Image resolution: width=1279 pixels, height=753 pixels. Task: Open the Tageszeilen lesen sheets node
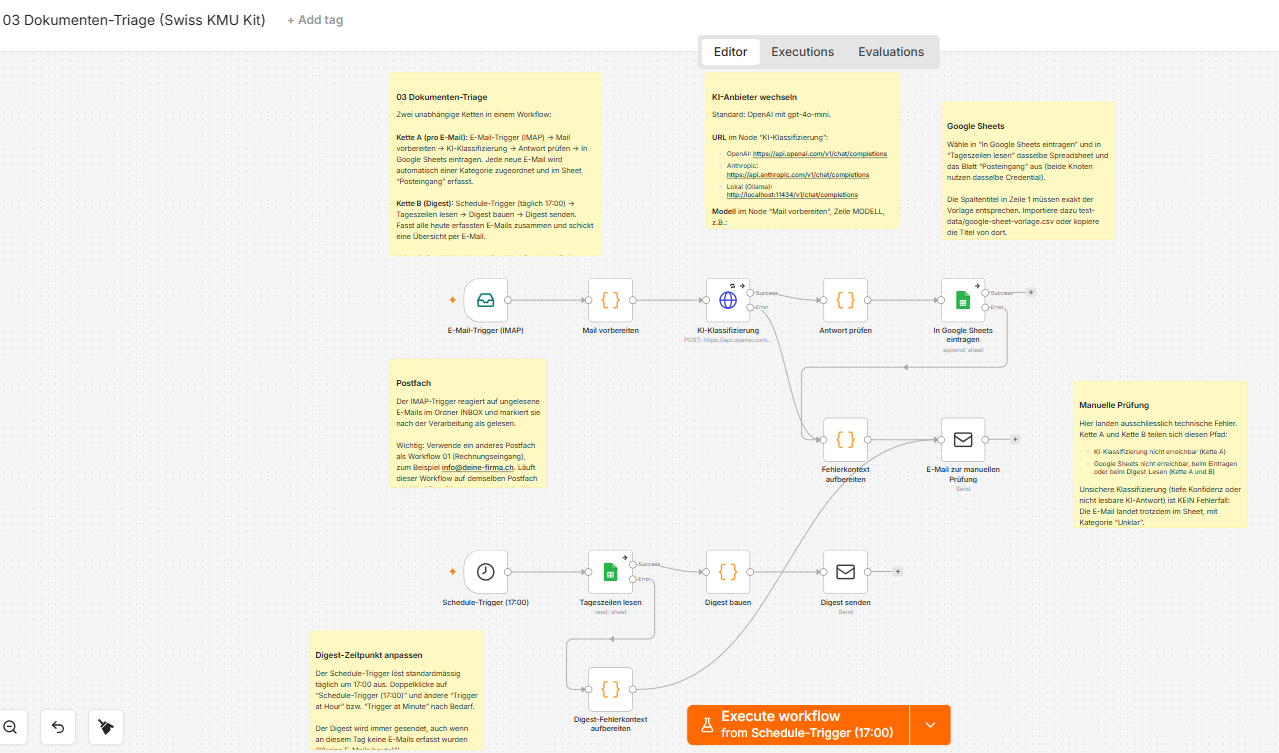(610, 572)
